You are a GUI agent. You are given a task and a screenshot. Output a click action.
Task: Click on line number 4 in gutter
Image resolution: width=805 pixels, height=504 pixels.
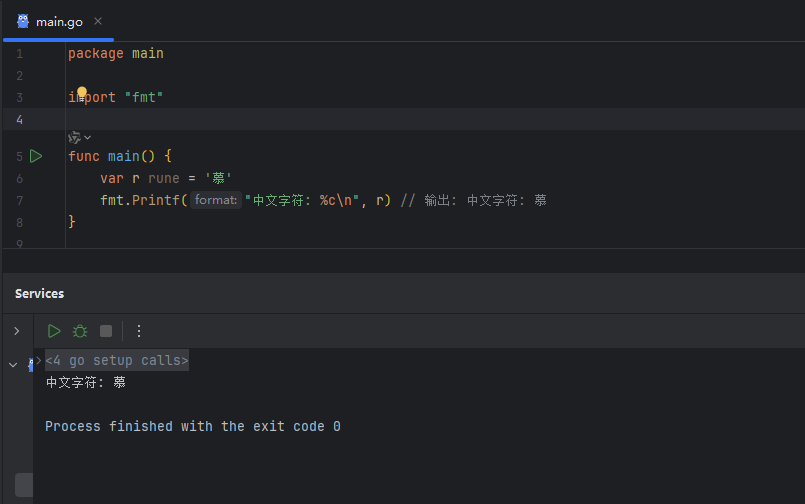tap(19, 119)
